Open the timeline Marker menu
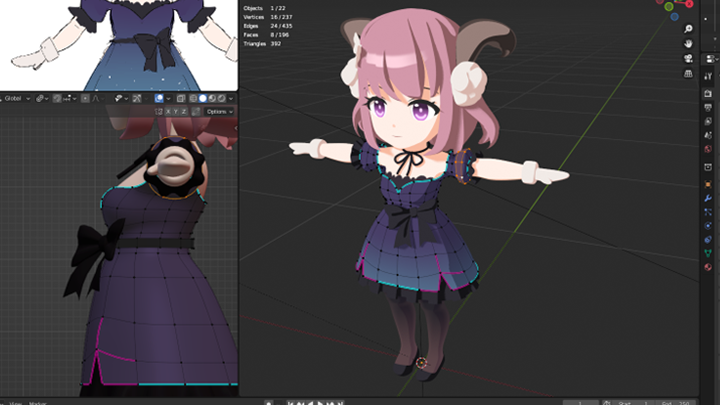The width and height of the screenshot is (720, 405). pos(38,403)
